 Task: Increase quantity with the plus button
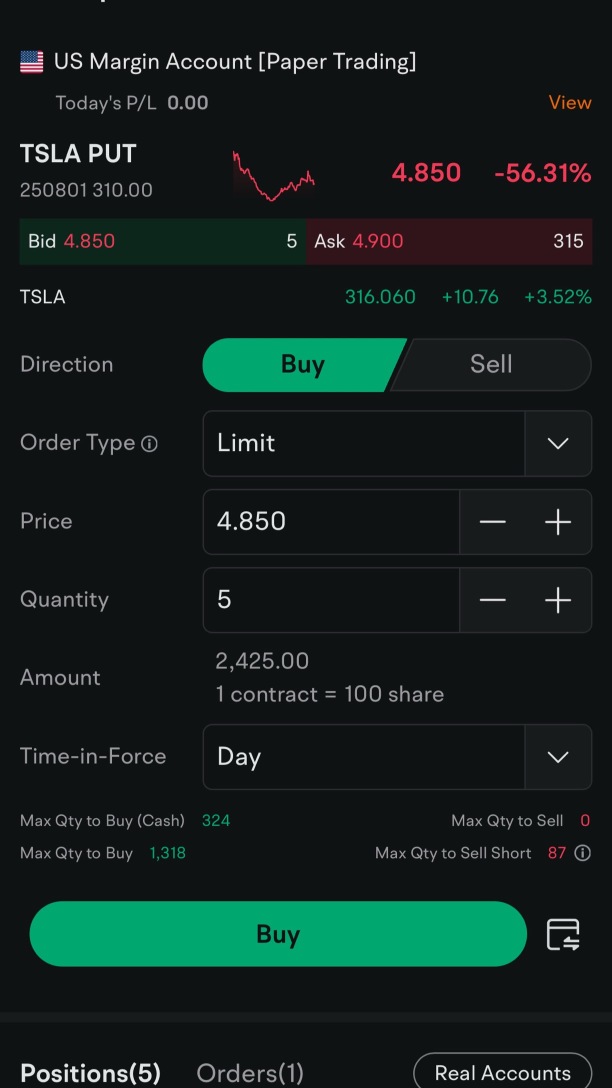click(558, 600)
